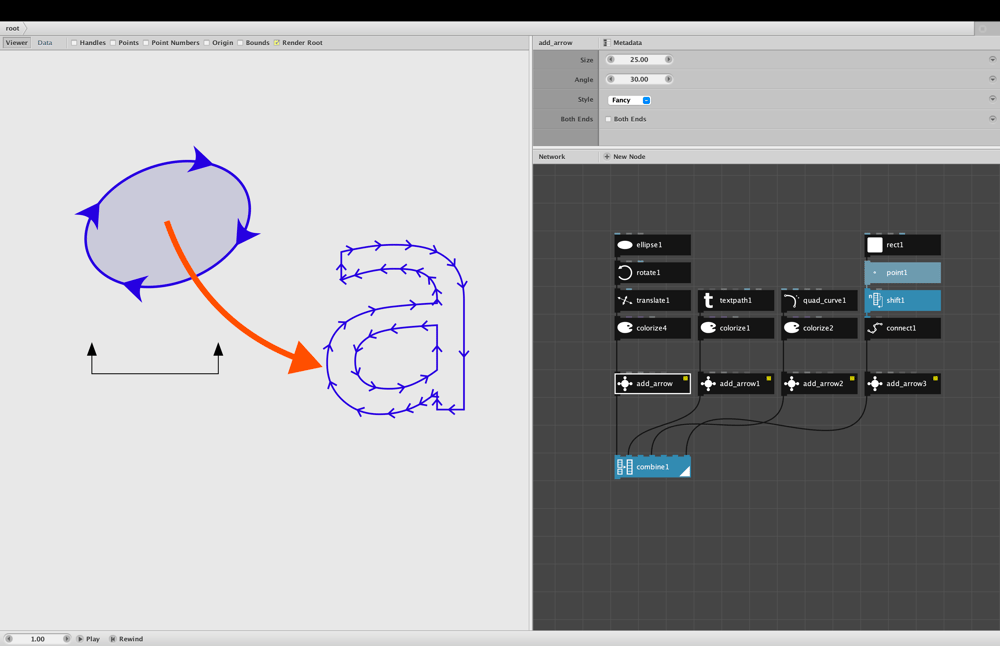This screenshot has width=1000, height=646.
Task: Check the Both Ends option
Action: coord(608,119)
